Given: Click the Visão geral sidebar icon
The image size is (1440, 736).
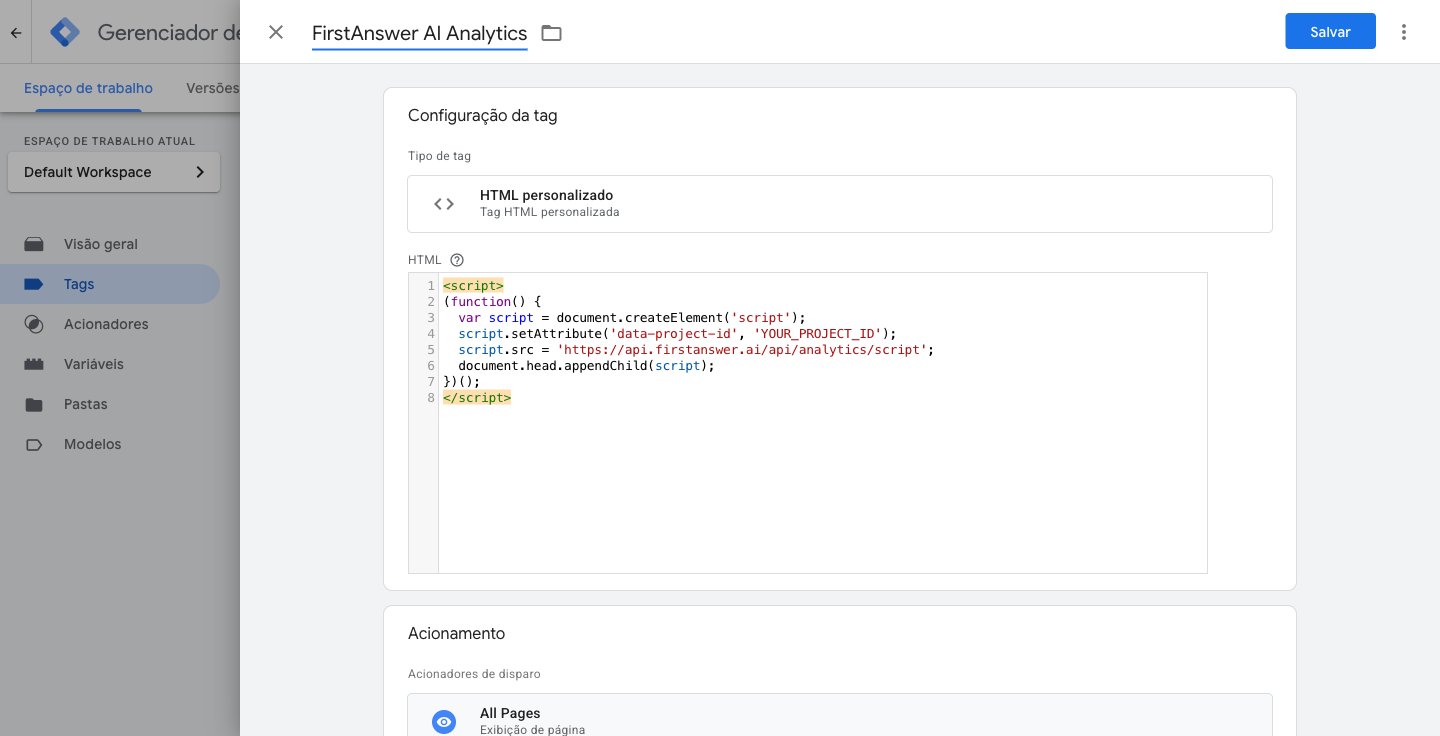Looking at the screenshot, I should click(34, 244).
